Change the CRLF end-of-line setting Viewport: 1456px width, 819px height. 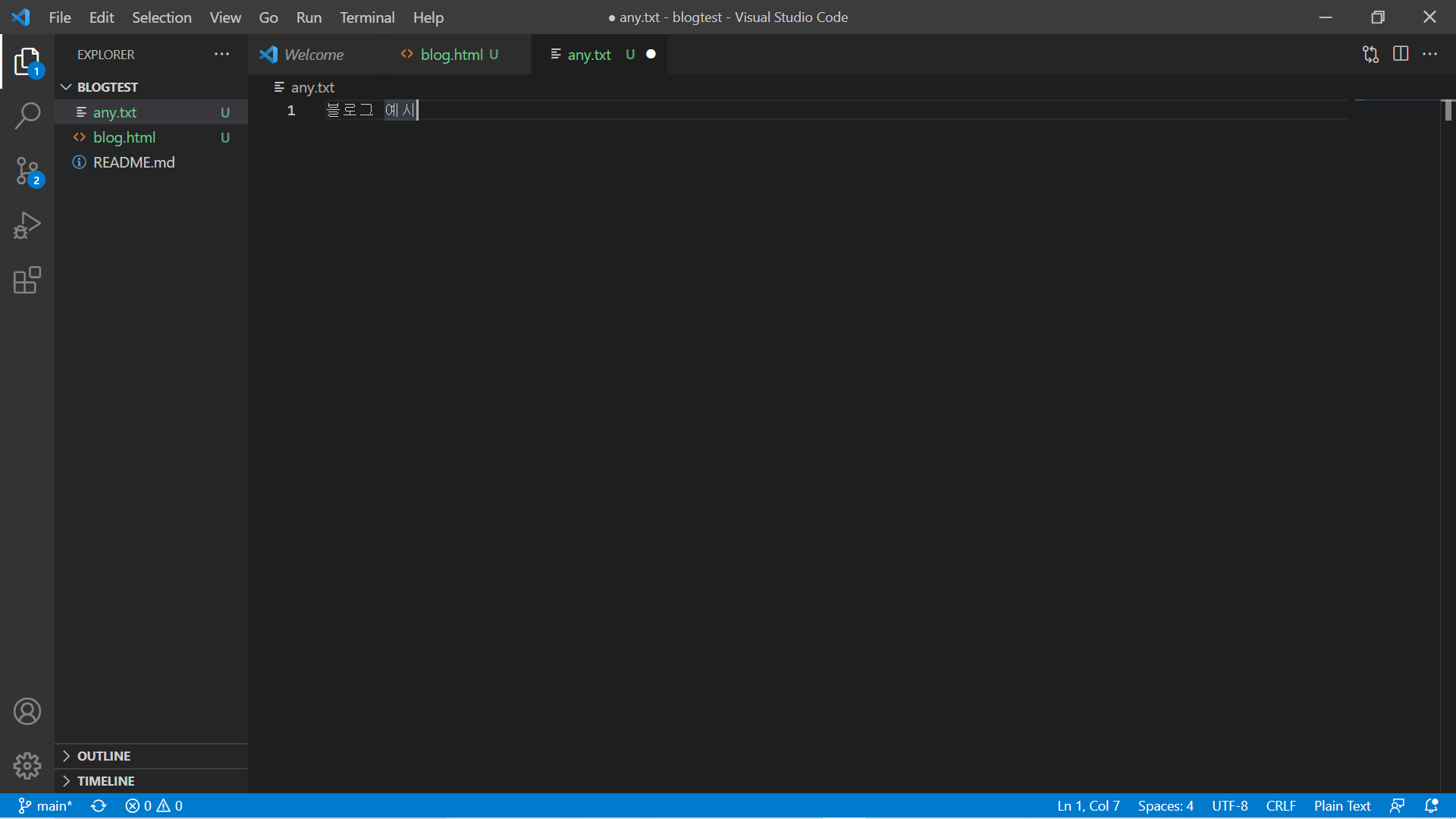(1280, 806)
